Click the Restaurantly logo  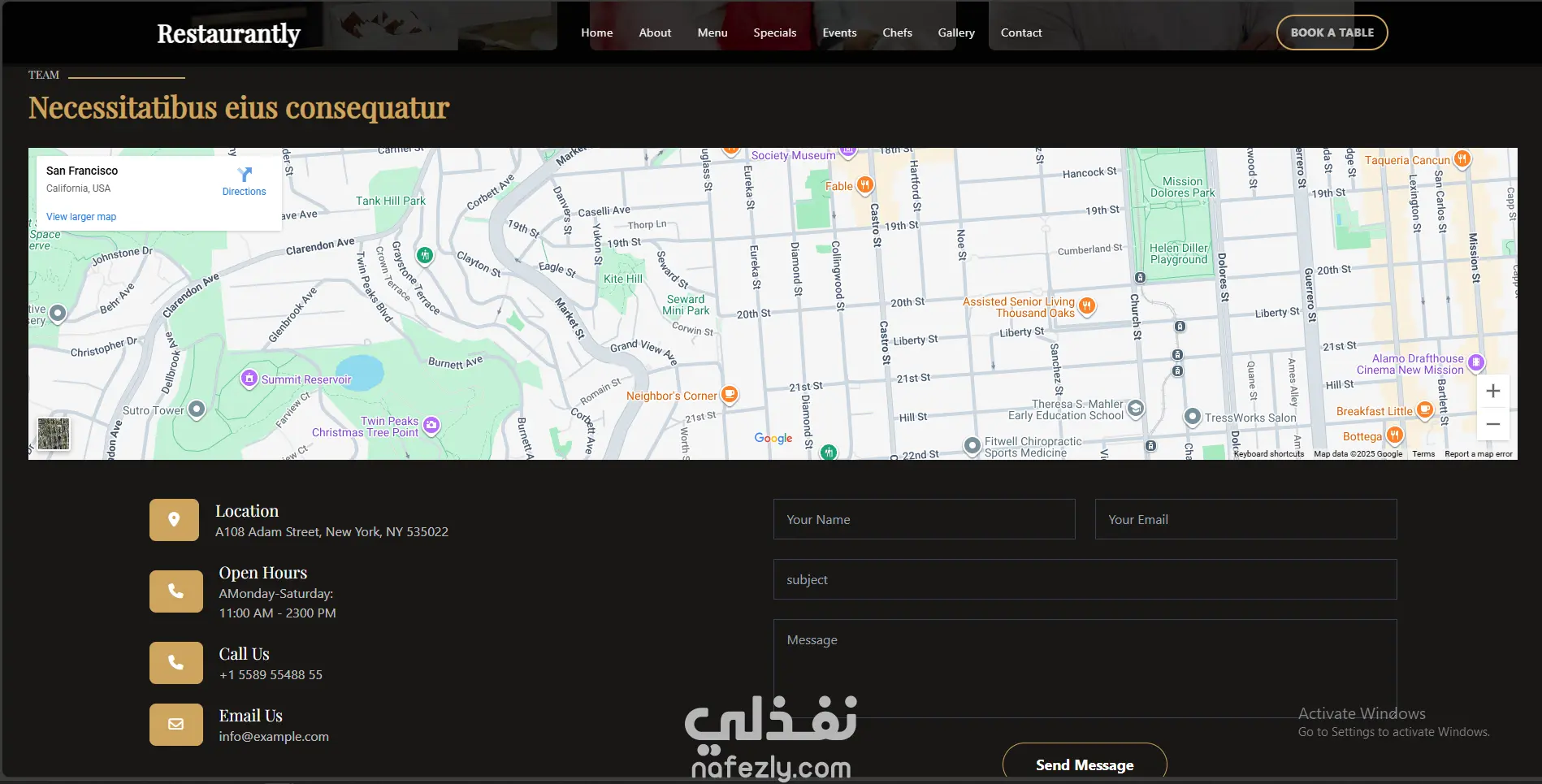(x=228, y=33)
